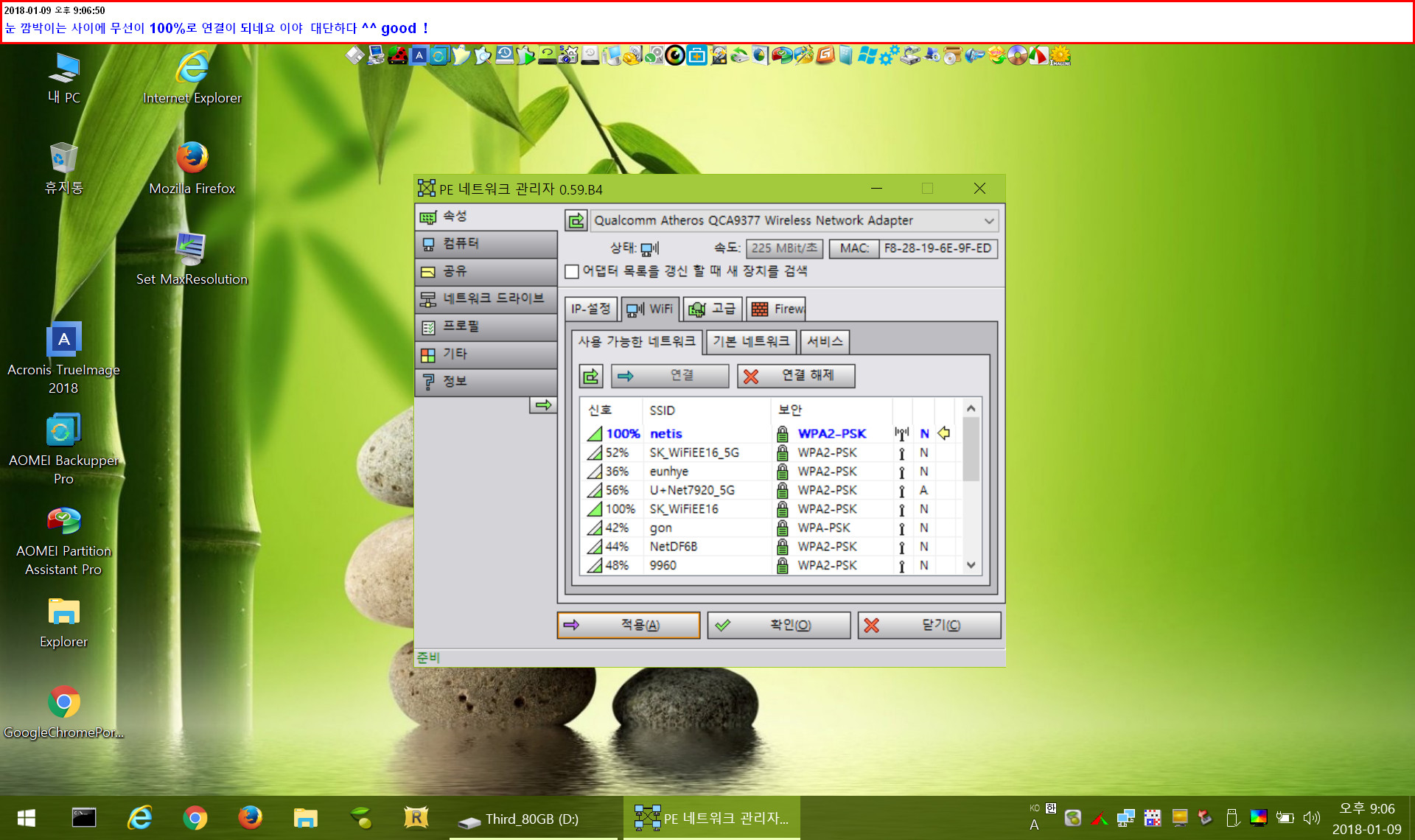Image resolution: width=1415 pixels, height=840 pixels.
Task: Open the 기타 sidebar section
Action: click(x=486, y=354)
